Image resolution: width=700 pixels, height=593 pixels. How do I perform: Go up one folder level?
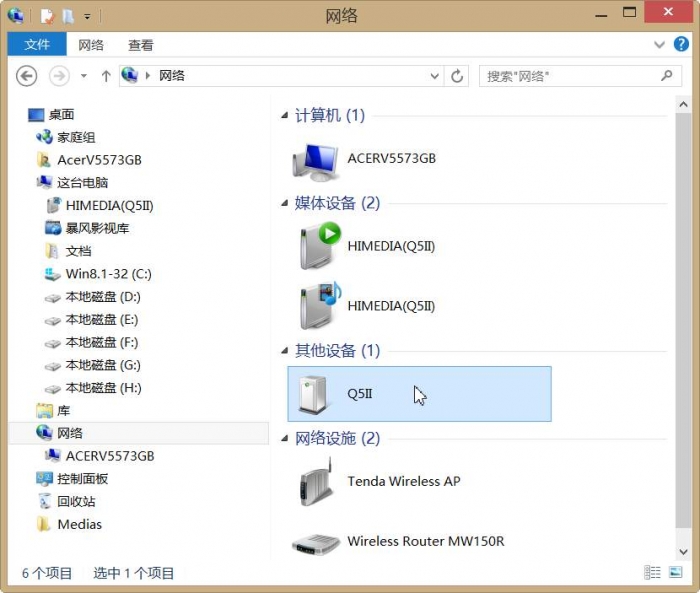(106, 76)
